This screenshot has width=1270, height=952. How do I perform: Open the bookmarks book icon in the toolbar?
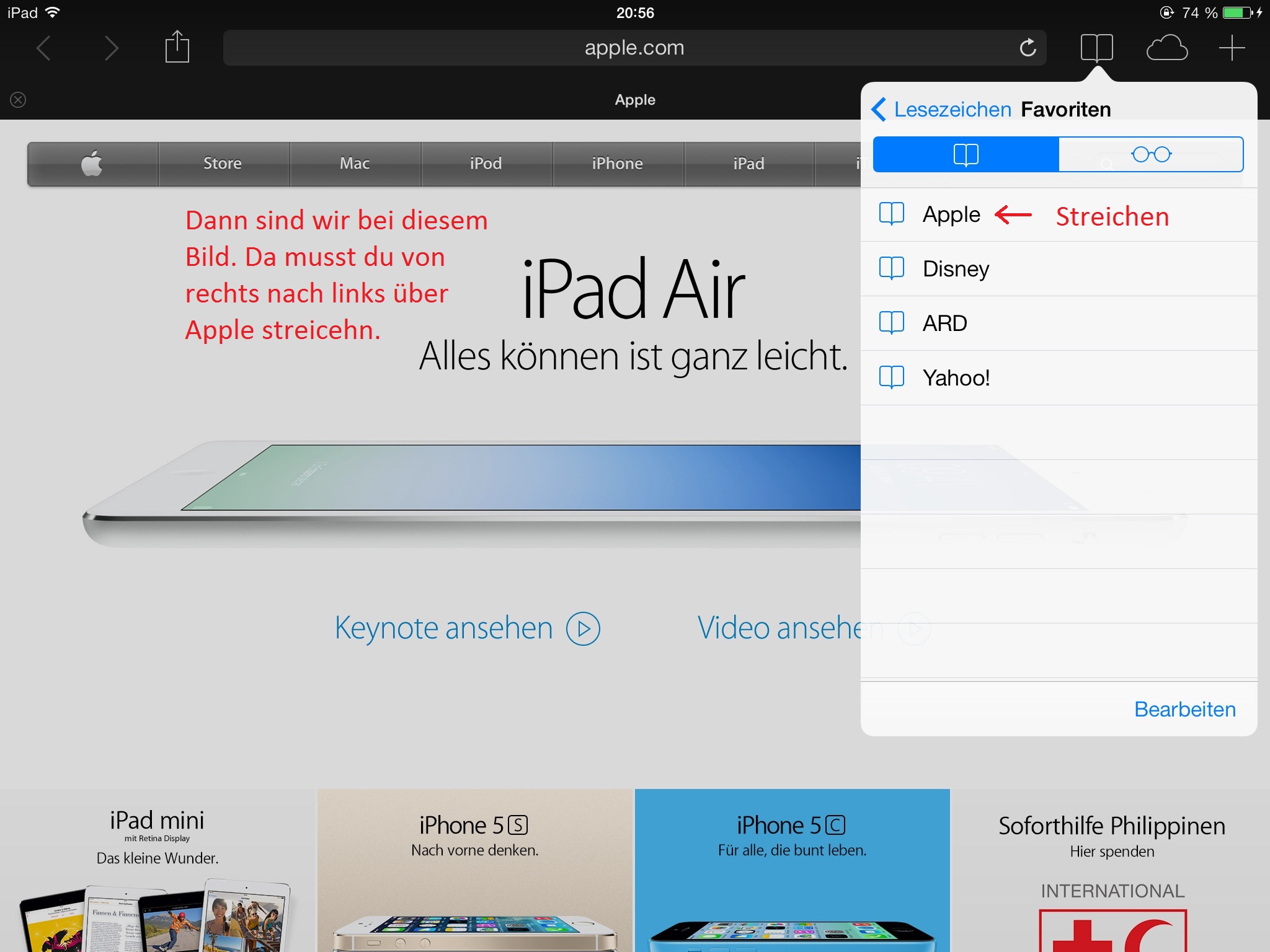[x=1096, y=48]
